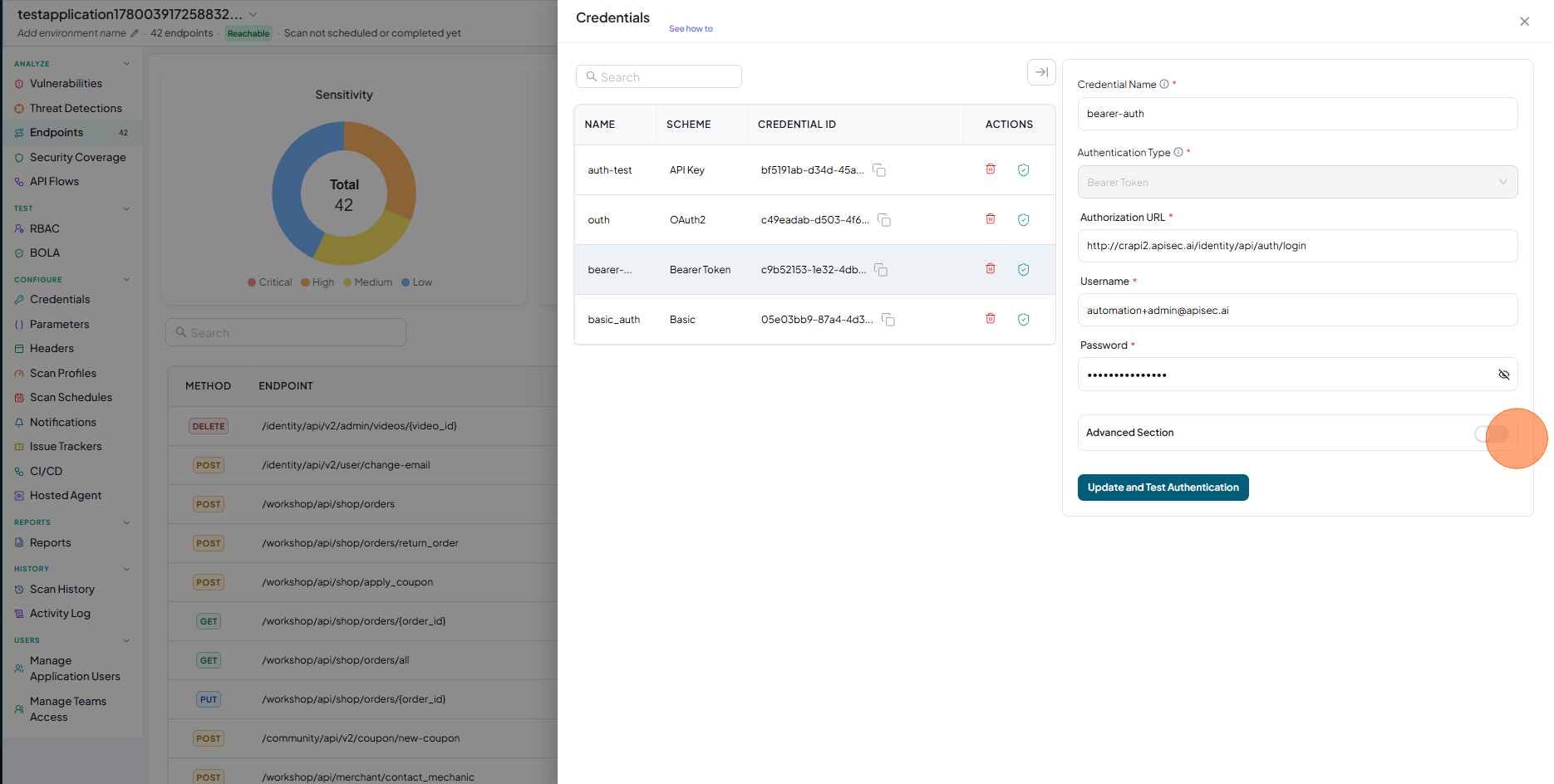Screen dimensions: 1554x784
Task: Verify the outh credential shield icon
Action: pos(1024,220)
